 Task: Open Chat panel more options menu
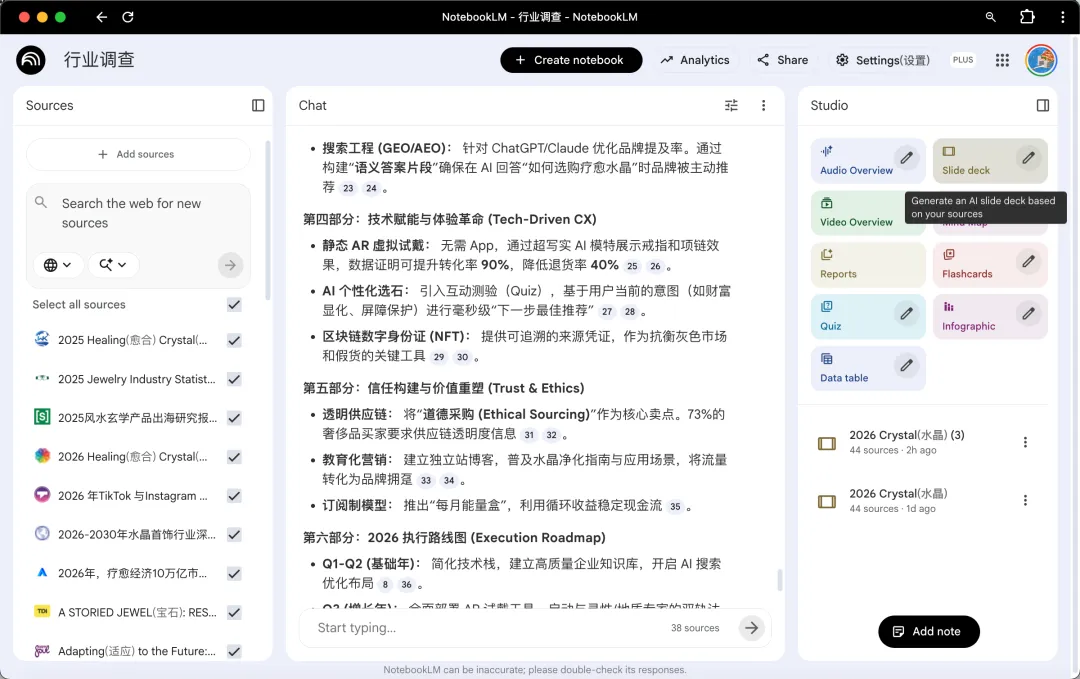pos(763,105)
